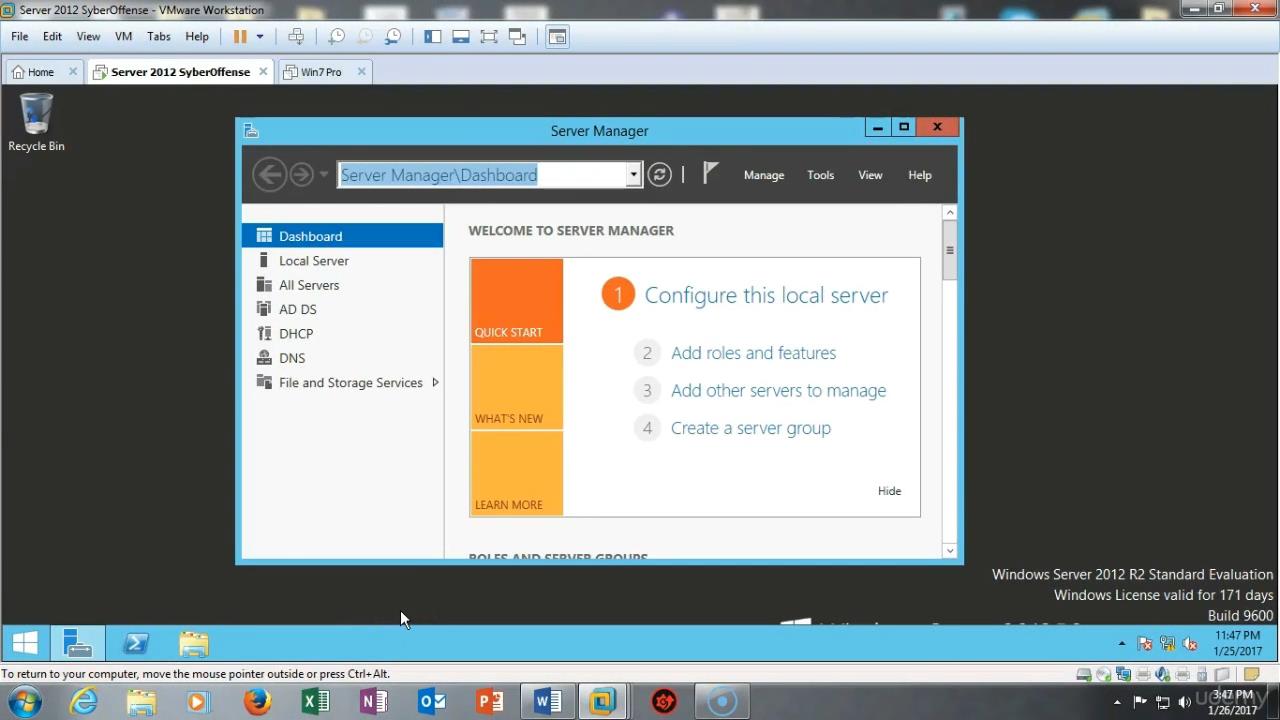Image resolution: width=1280 pixels, height=720 pixels.
Task: Pause the virtual machine from VMware toolbar
Action: click(240, 36)
